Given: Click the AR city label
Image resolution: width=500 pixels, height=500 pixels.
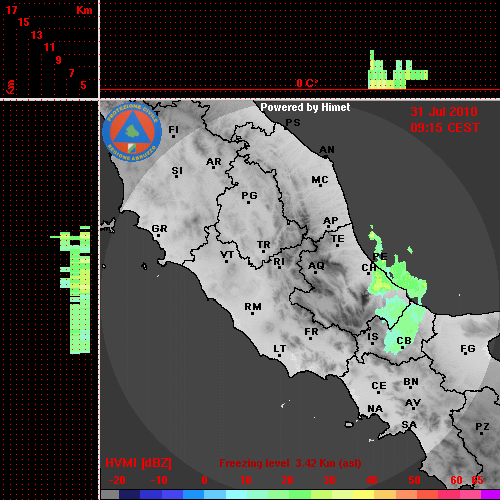Looking at the screenshot, I should (214, 162).
